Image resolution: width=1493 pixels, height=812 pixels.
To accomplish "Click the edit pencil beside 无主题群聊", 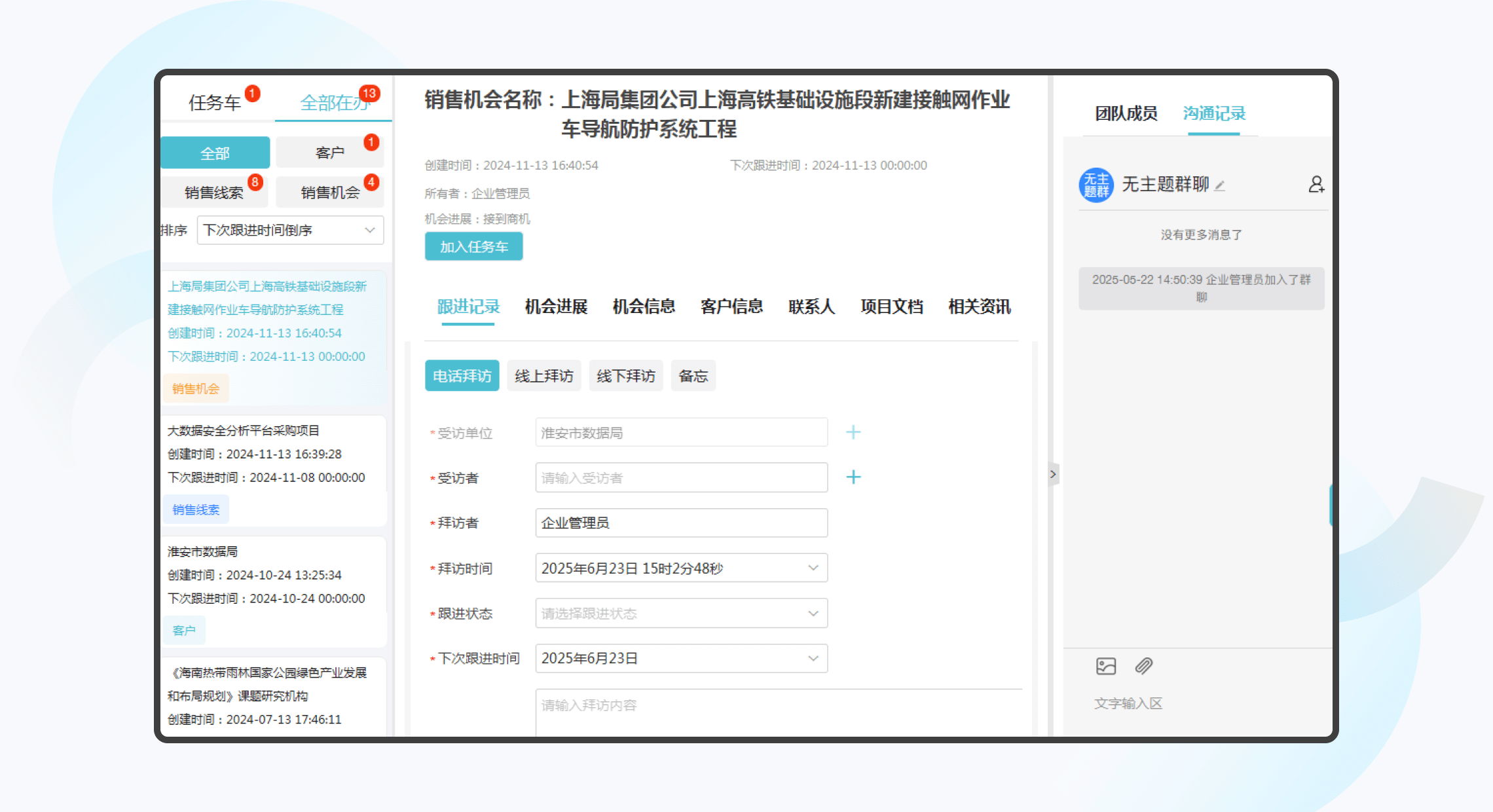I will tap(1219, 186).
